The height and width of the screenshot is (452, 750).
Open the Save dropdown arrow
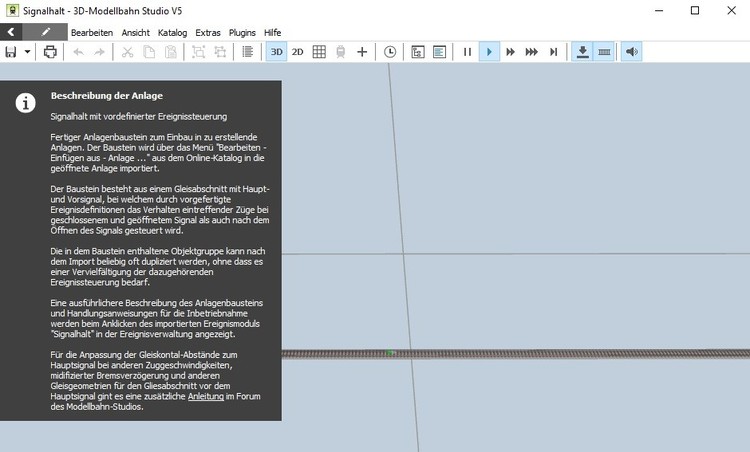(27, 52)
